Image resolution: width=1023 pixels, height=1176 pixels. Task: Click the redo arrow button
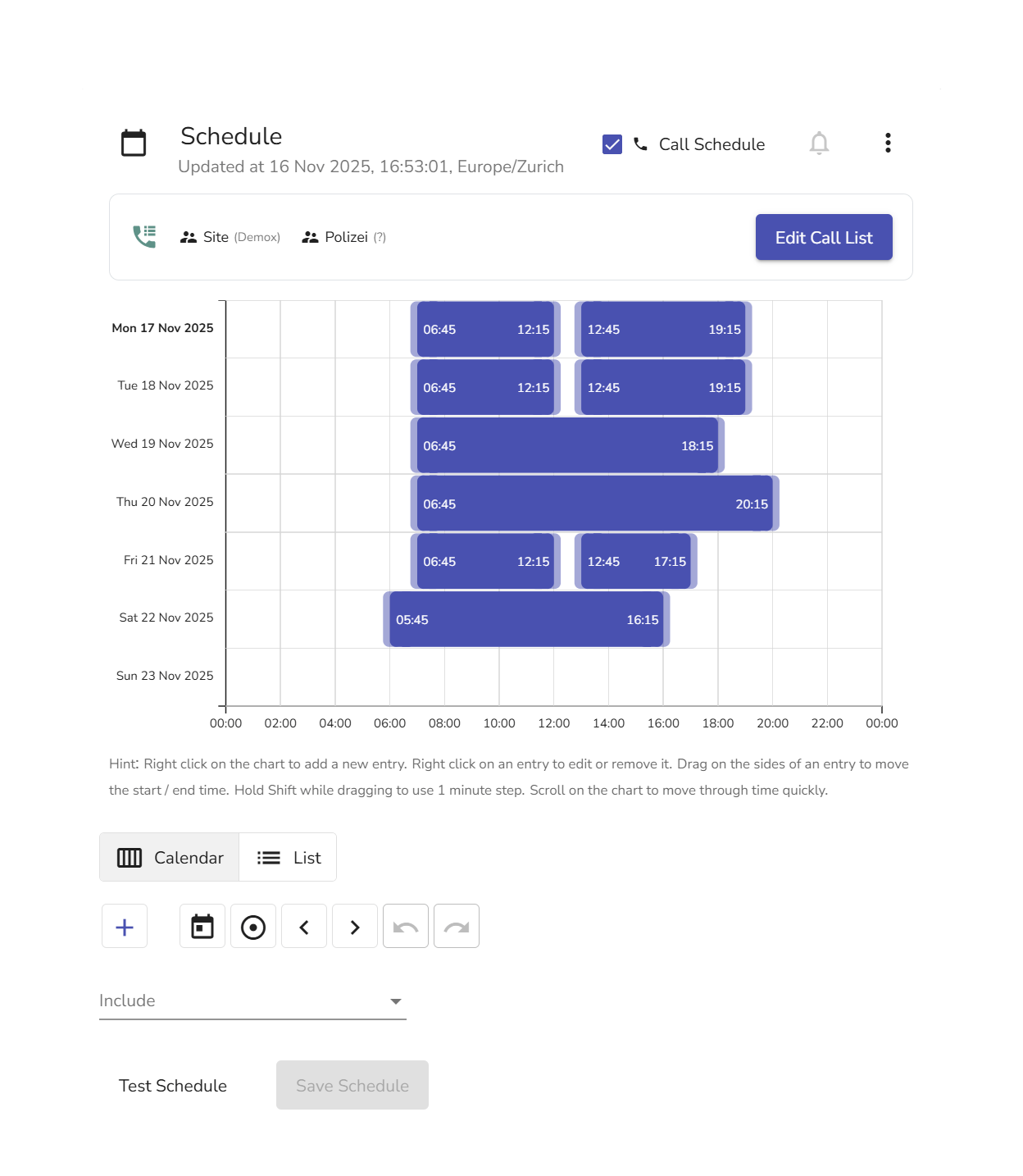click(457, 927)
